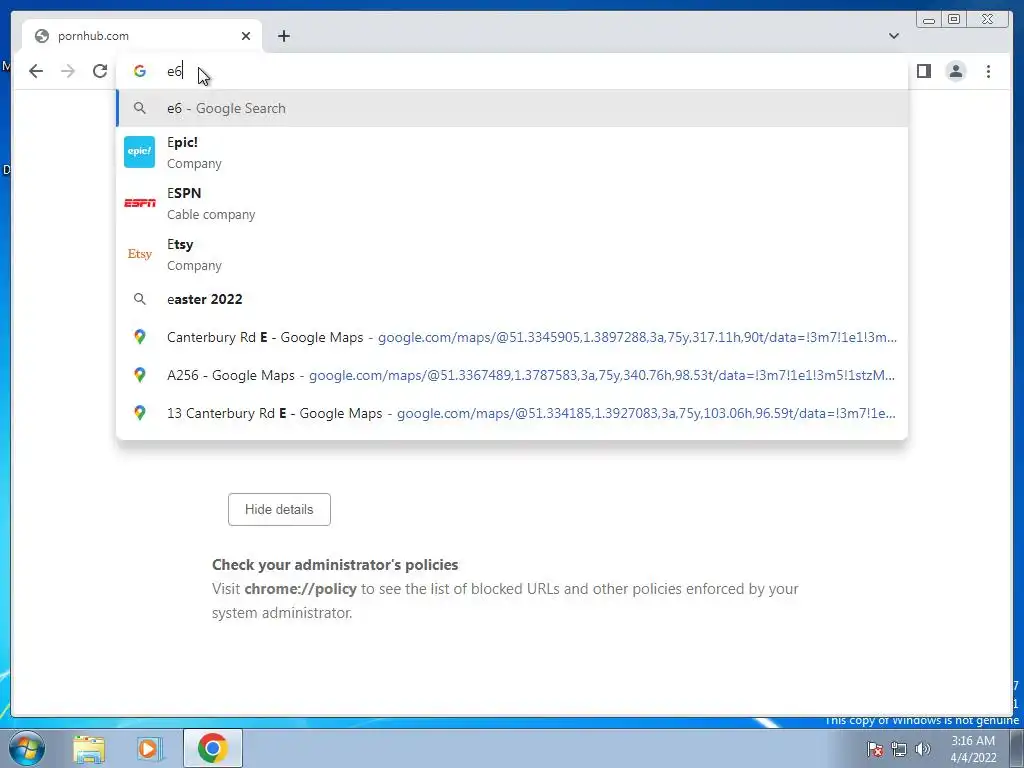
Task: Choose the 'easter 2022' search suggestion
Action: point(512,299)
